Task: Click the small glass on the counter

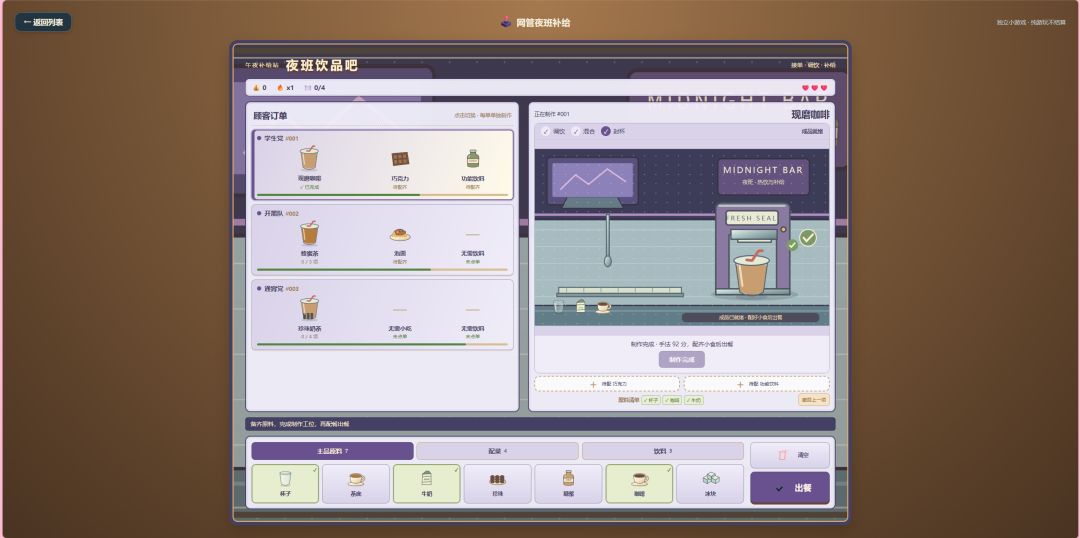Action: coord(559,306)
